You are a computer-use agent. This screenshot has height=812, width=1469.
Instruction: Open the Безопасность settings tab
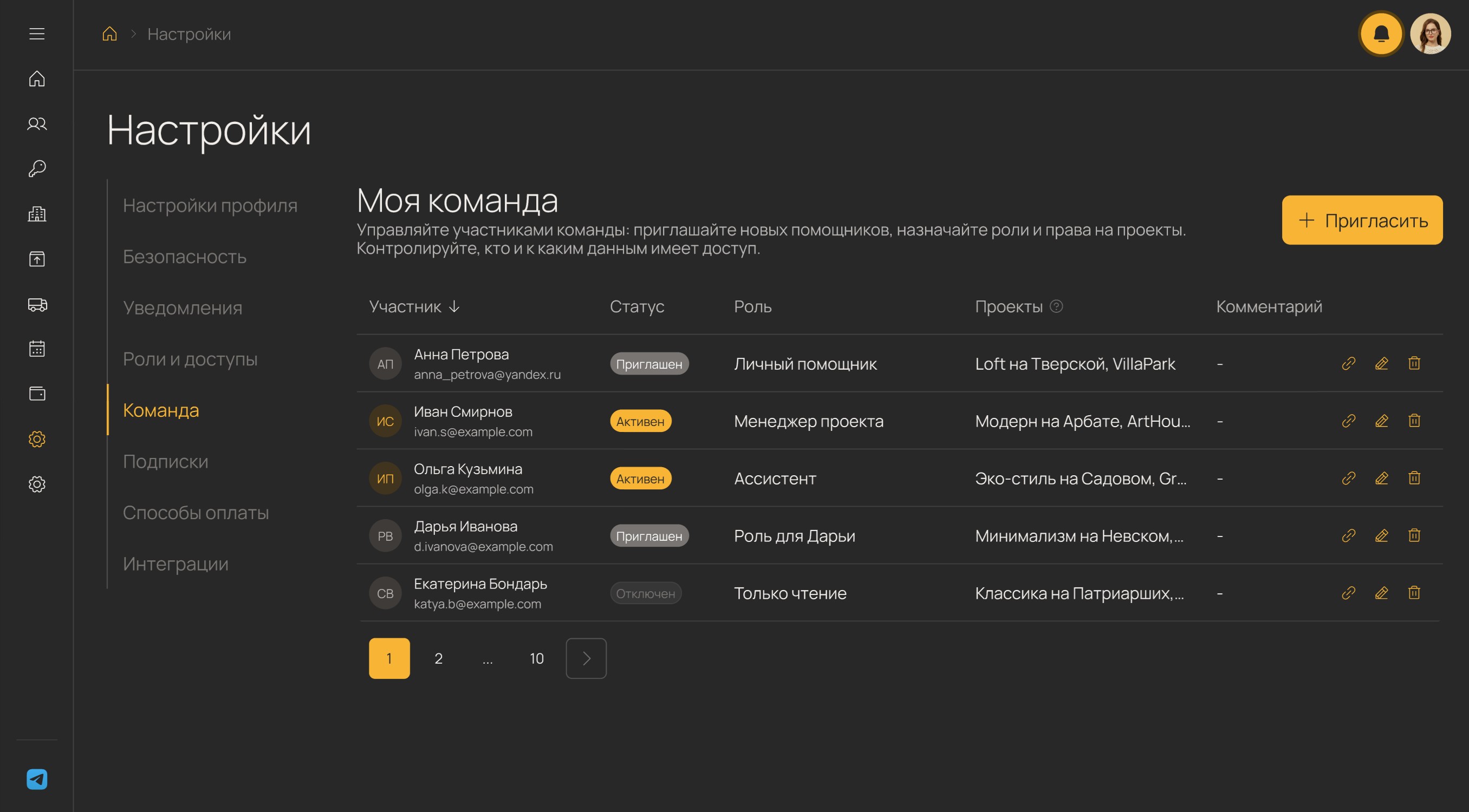[184, 257]
